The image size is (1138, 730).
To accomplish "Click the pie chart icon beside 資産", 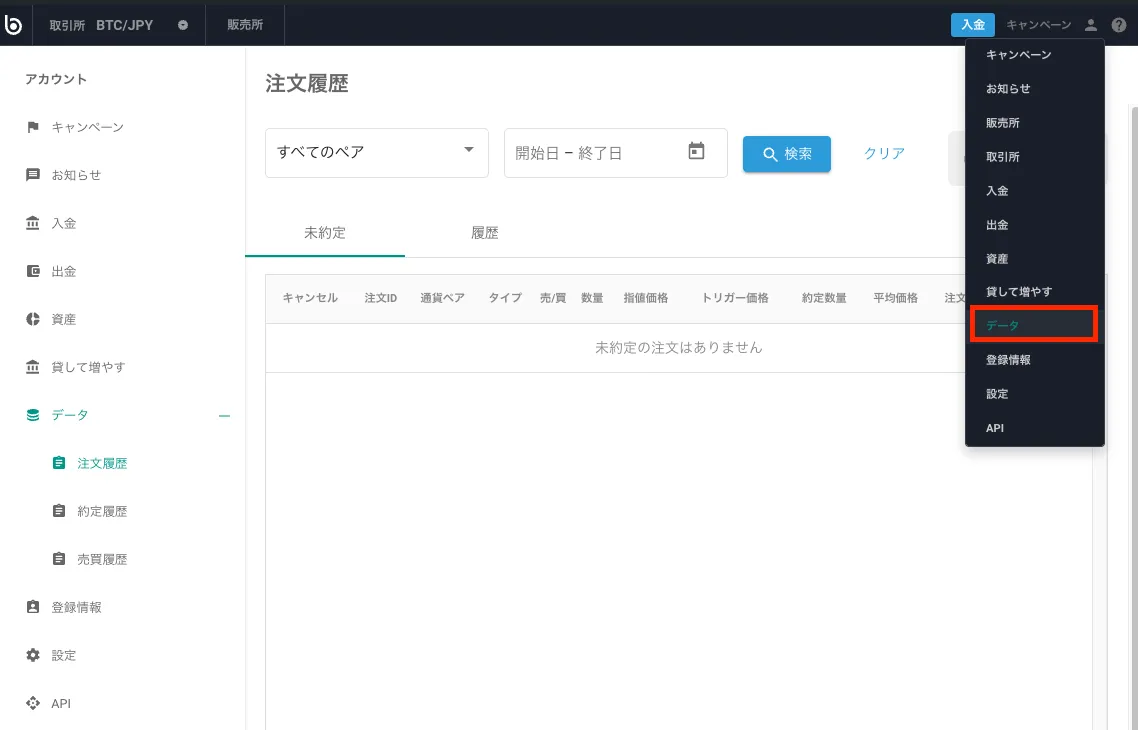I will click(33, 319).
